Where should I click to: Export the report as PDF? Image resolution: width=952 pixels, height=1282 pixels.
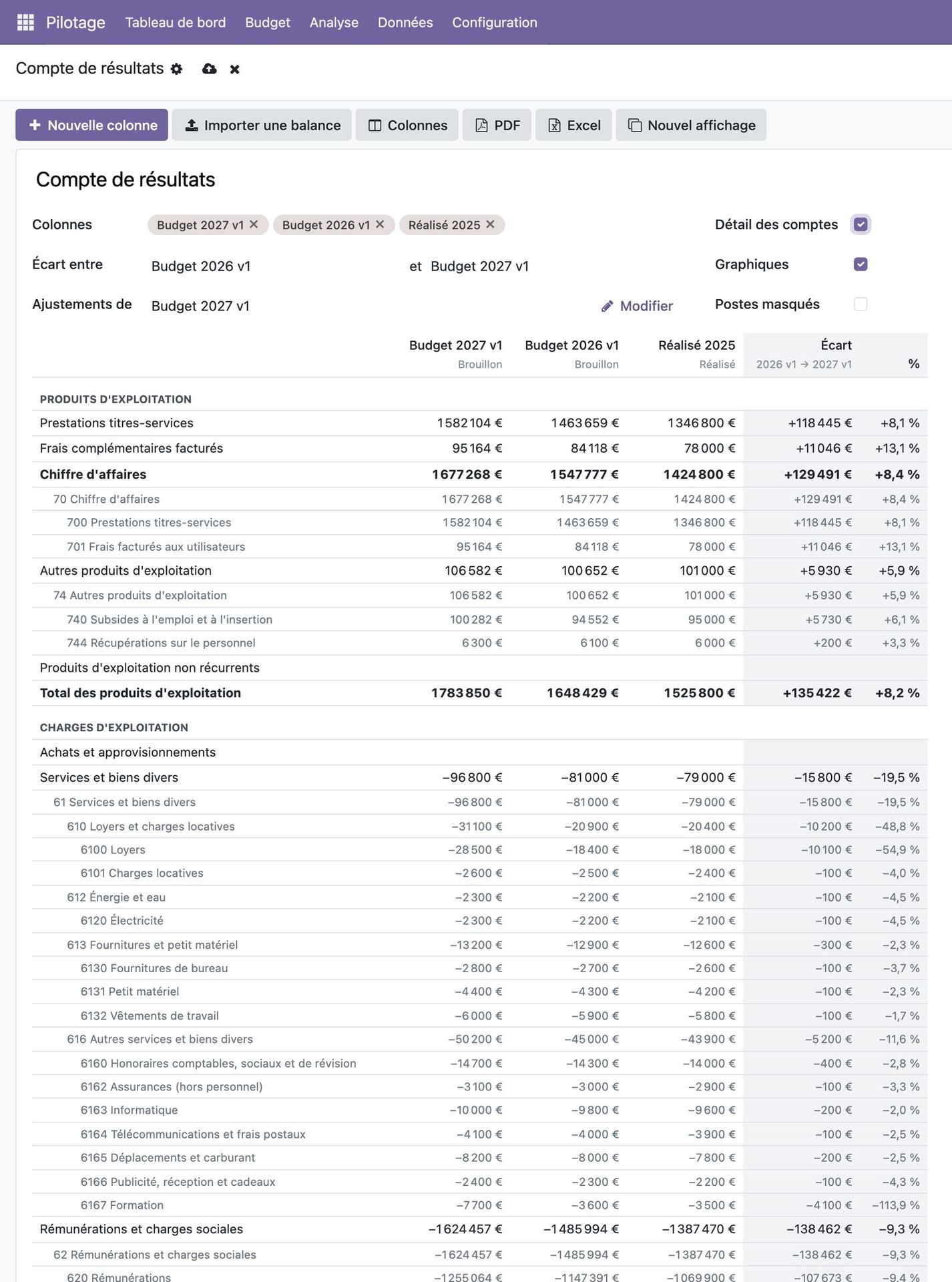click(497, 125)
